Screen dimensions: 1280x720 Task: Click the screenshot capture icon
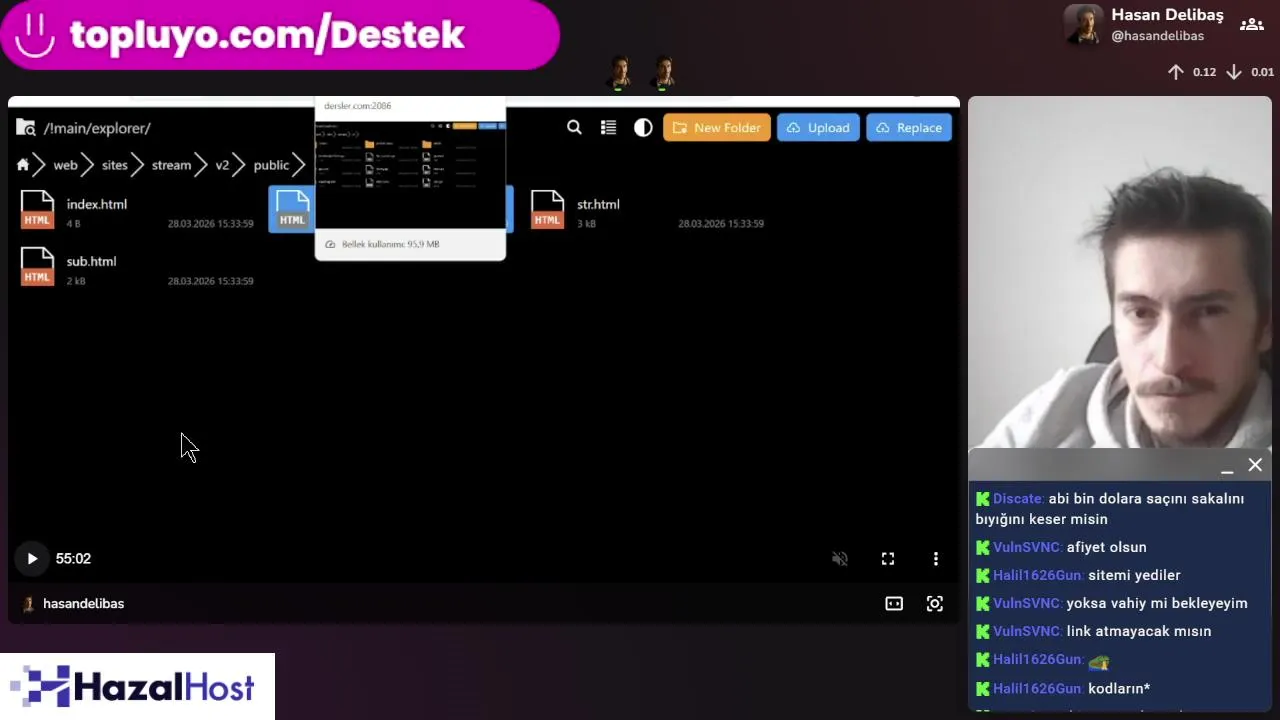935,604
